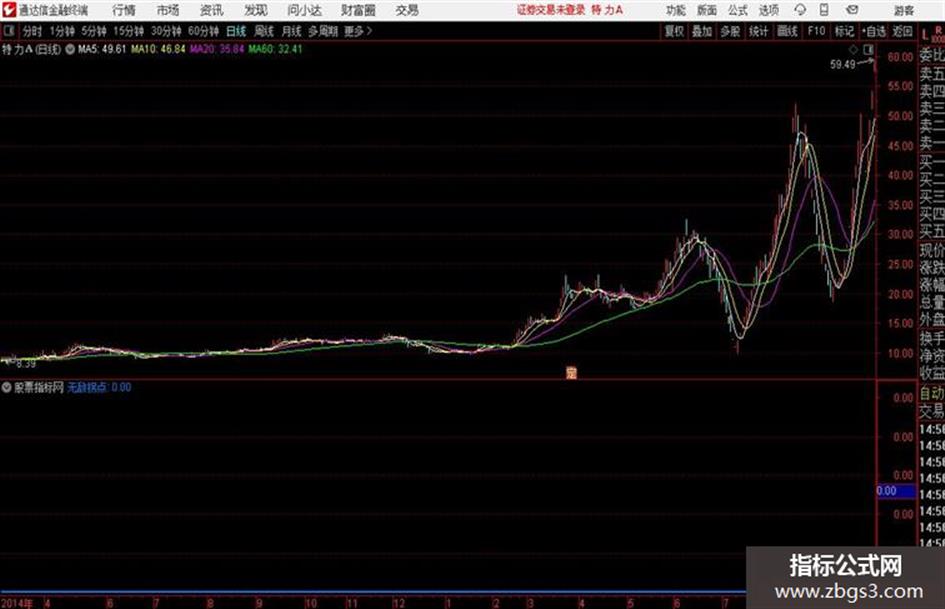Screen dimensions: 945x609
Task: Open the 版面 menu
Action: pyautogui.click(x=707, y=10)
